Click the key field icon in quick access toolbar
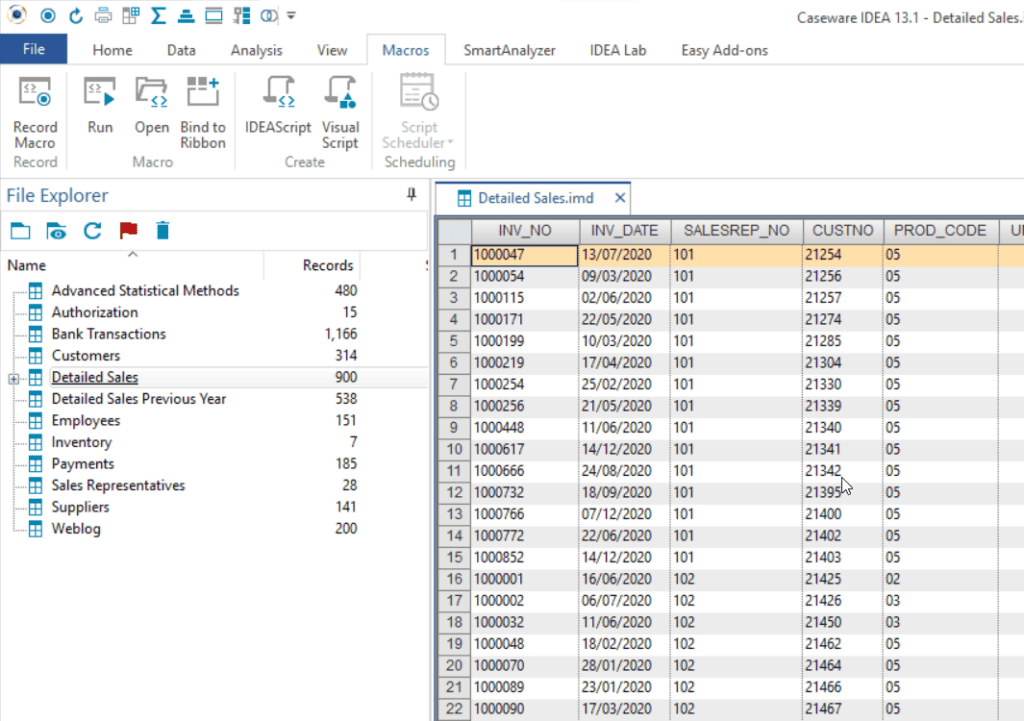This screenshot has width=1024, height=721. click(242, 16)
